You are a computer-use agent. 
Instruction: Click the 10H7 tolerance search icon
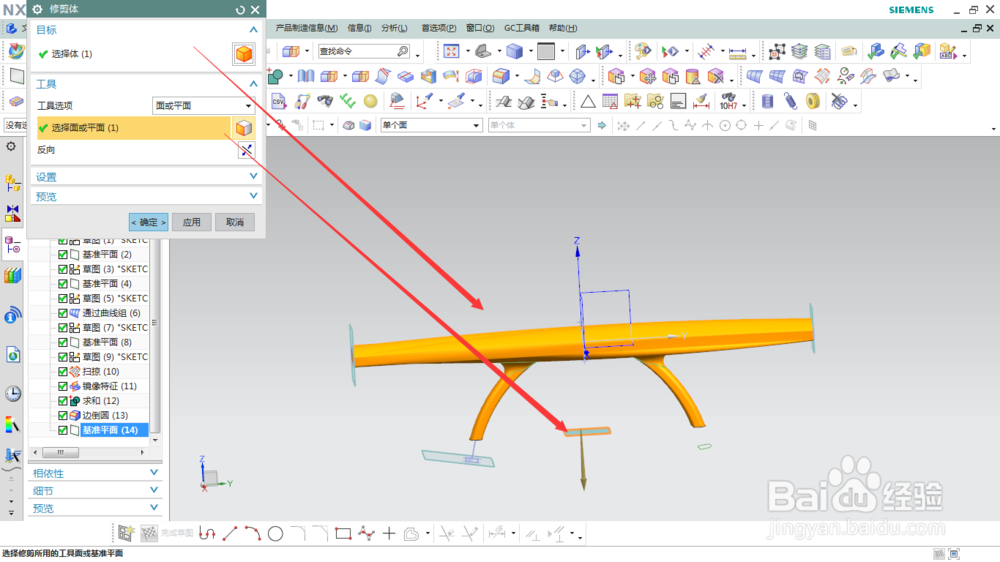coord(728,101)
